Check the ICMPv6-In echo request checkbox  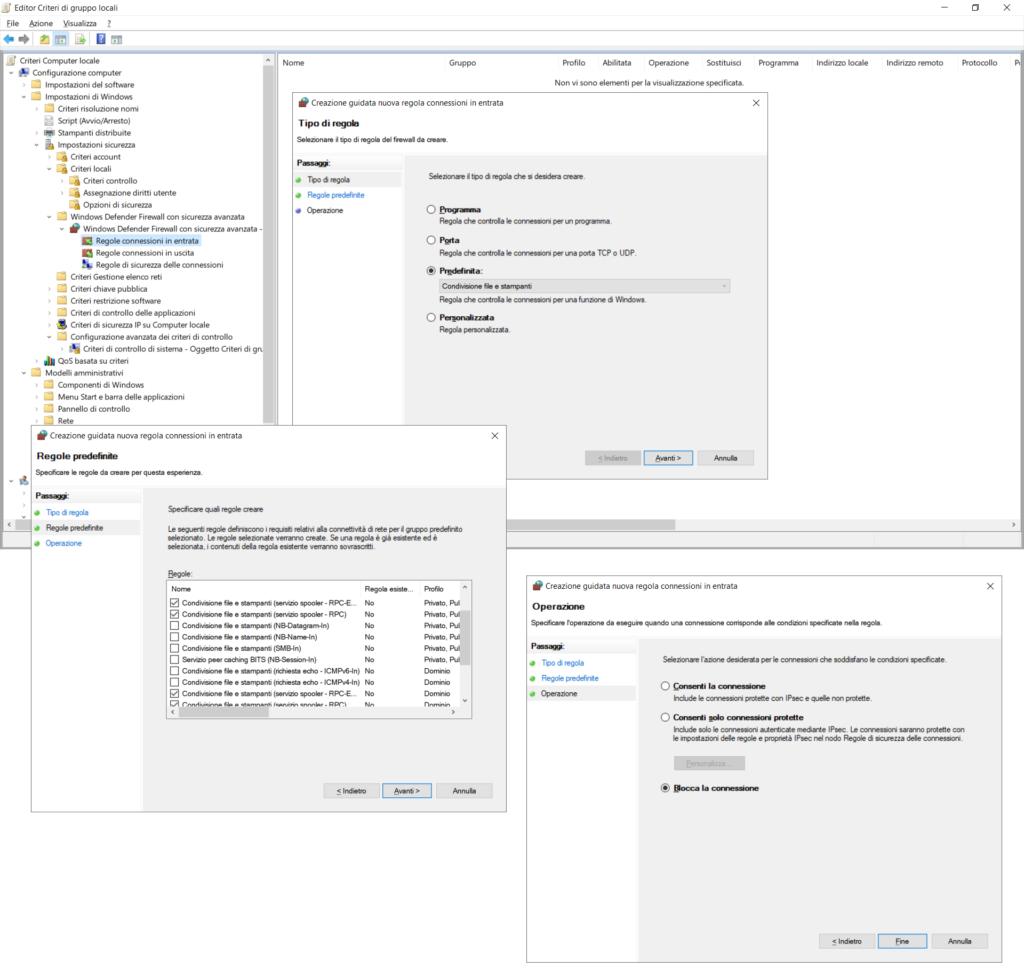coord(174,671)
